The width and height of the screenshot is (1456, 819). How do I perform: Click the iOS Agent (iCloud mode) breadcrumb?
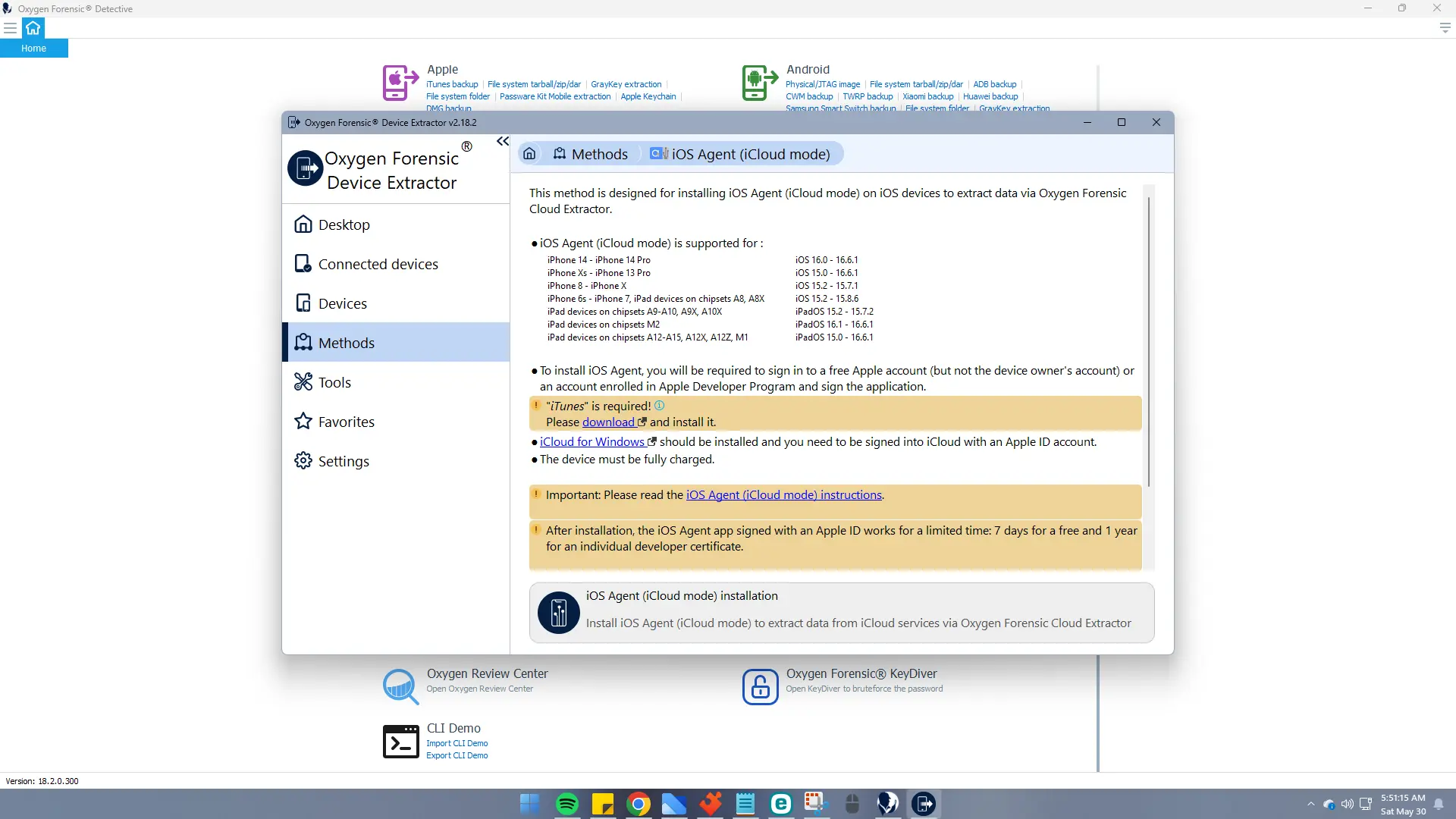pos(740,154)
